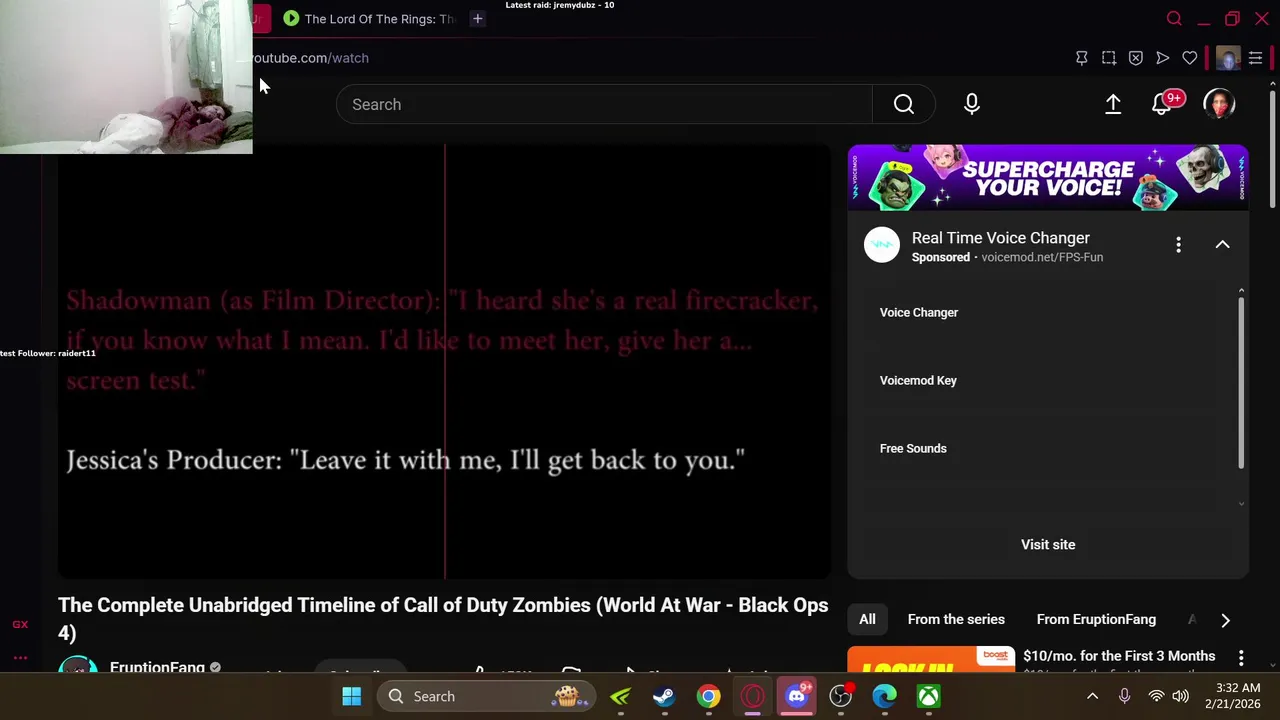Focus the YouTube Search input field

click(x=604, y=104)
